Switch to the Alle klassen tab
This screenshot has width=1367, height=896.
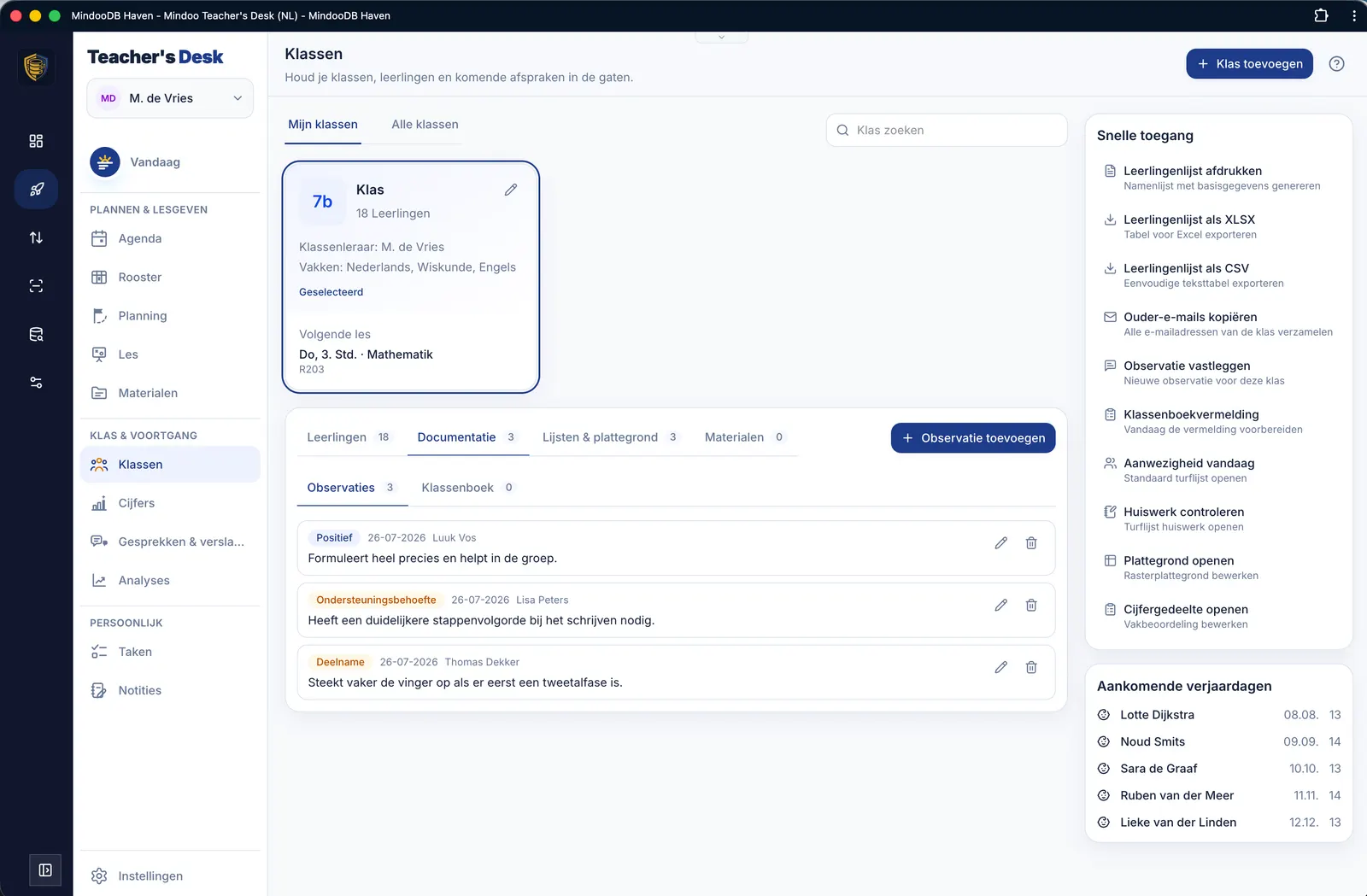(x=425, y=125)
